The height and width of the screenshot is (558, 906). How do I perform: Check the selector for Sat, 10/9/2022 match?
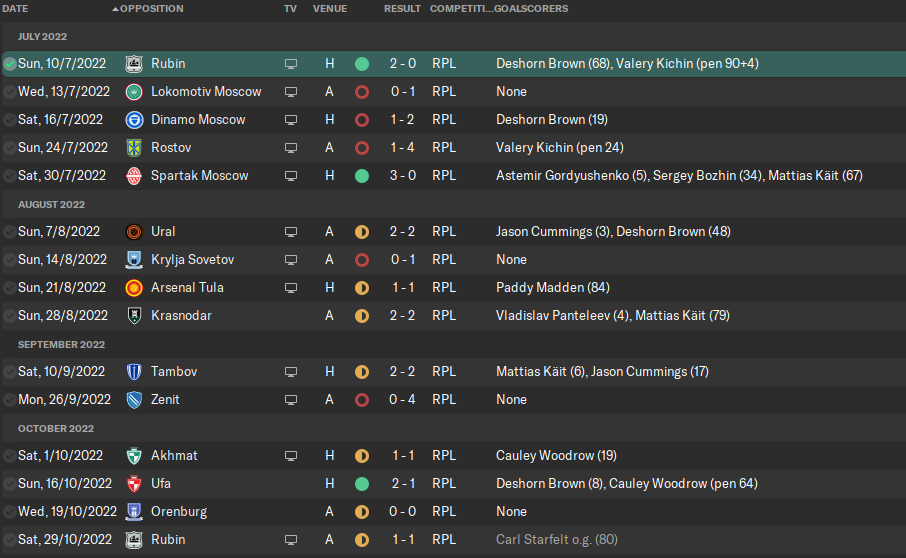10,372
